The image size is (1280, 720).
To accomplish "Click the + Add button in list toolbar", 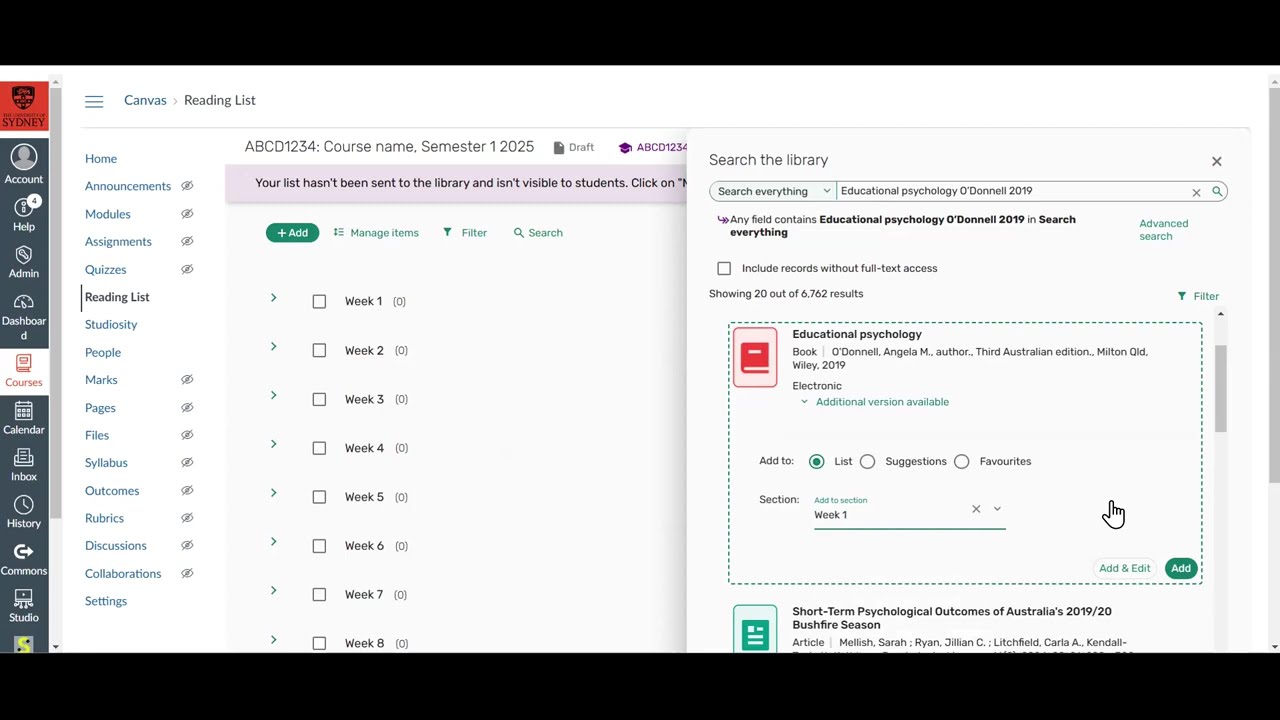I will [x=292, y=233].
